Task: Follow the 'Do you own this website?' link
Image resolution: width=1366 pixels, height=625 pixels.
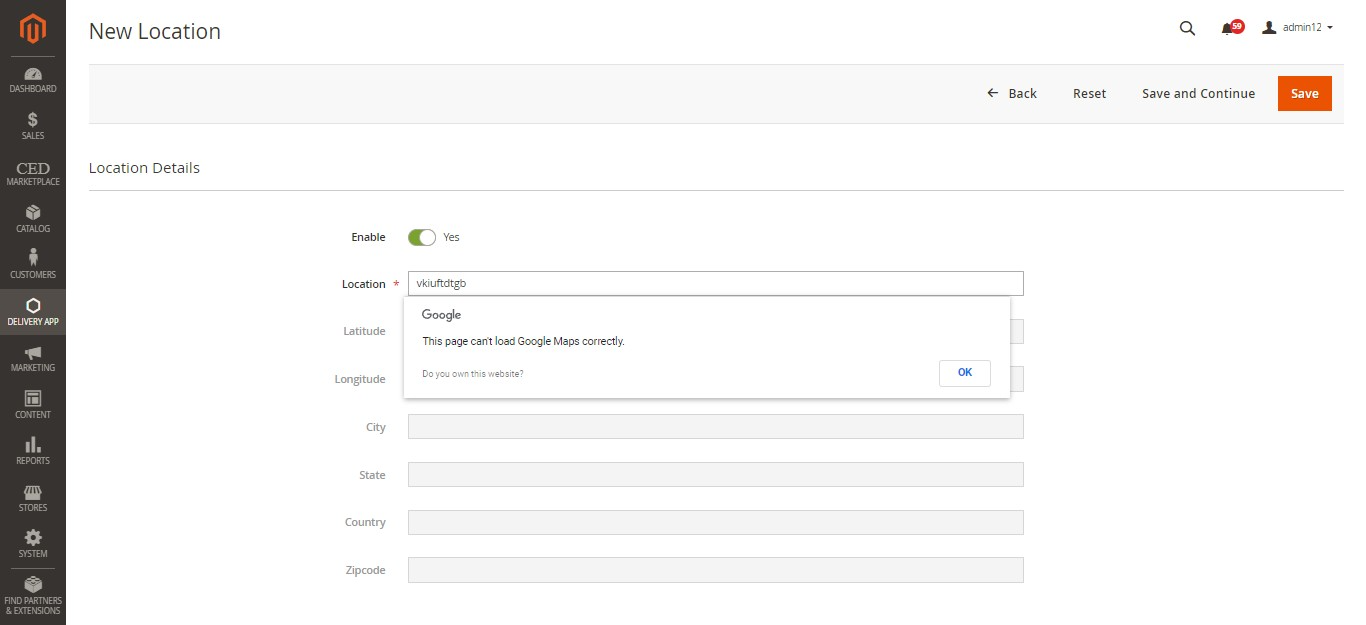Action: click(x=472, y=374)
